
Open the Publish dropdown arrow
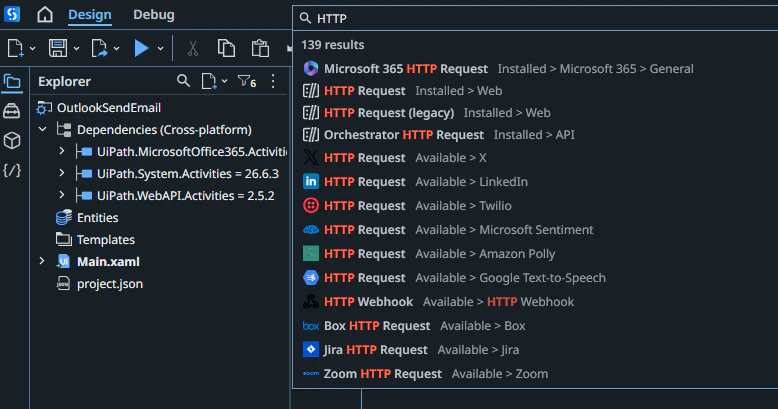(x=117, y=49)
